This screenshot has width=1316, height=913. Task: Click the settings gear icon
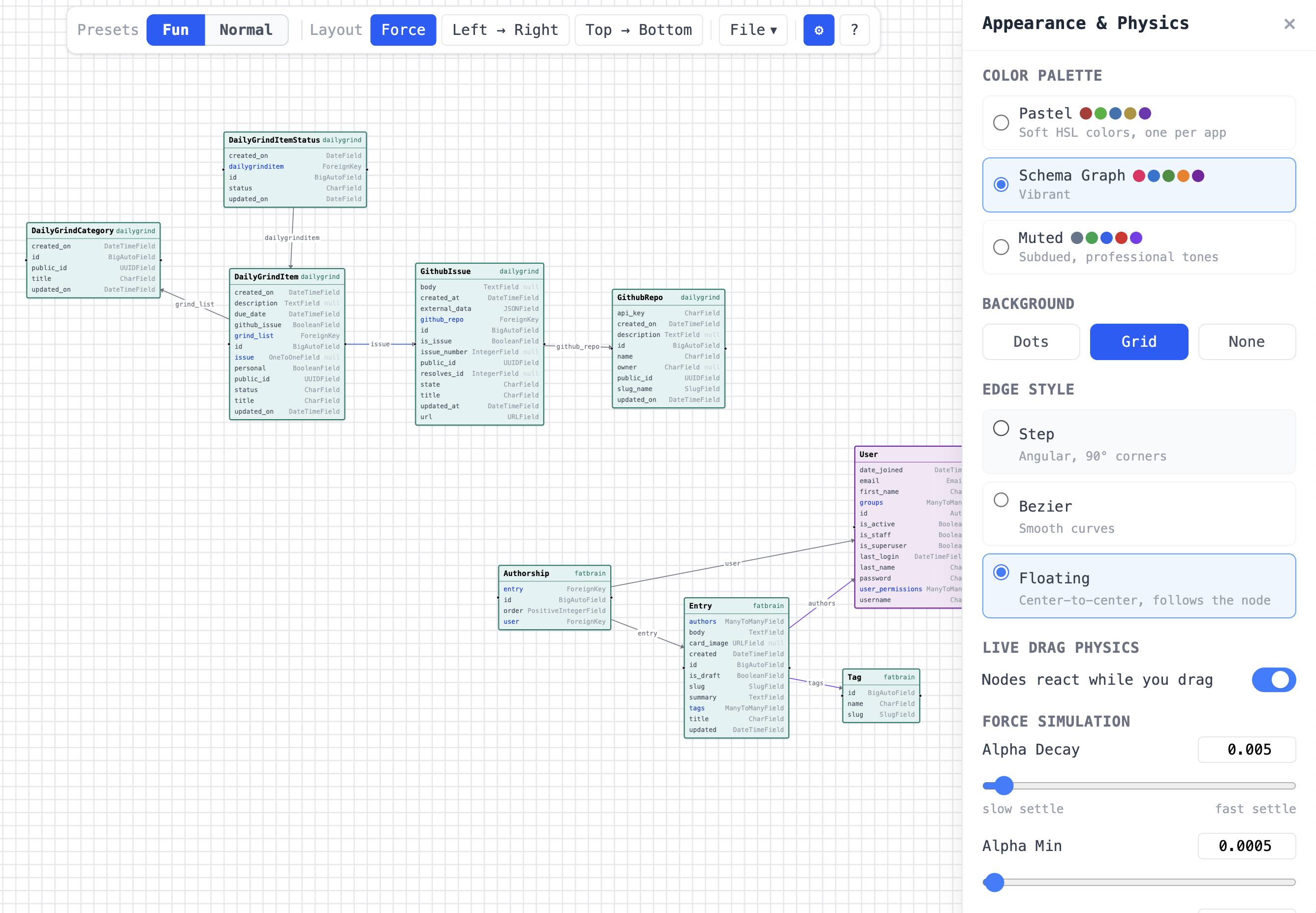click(x=818, y=30)
